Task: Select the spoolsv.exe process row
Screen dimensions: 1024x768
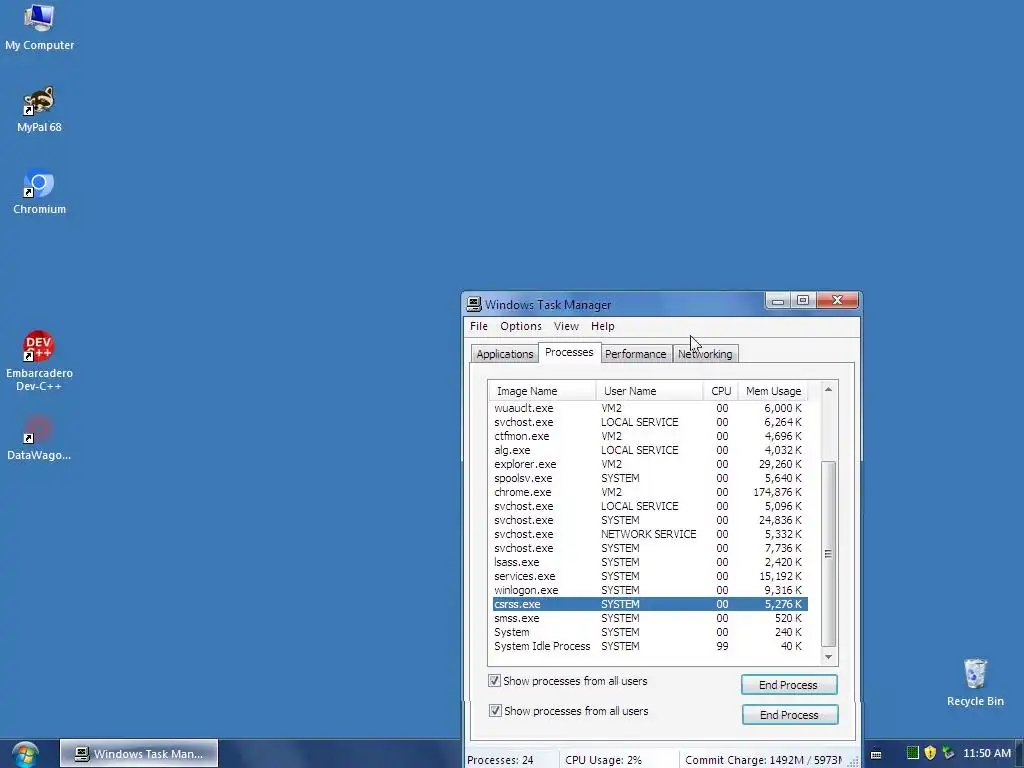Action: click(650, 478)
